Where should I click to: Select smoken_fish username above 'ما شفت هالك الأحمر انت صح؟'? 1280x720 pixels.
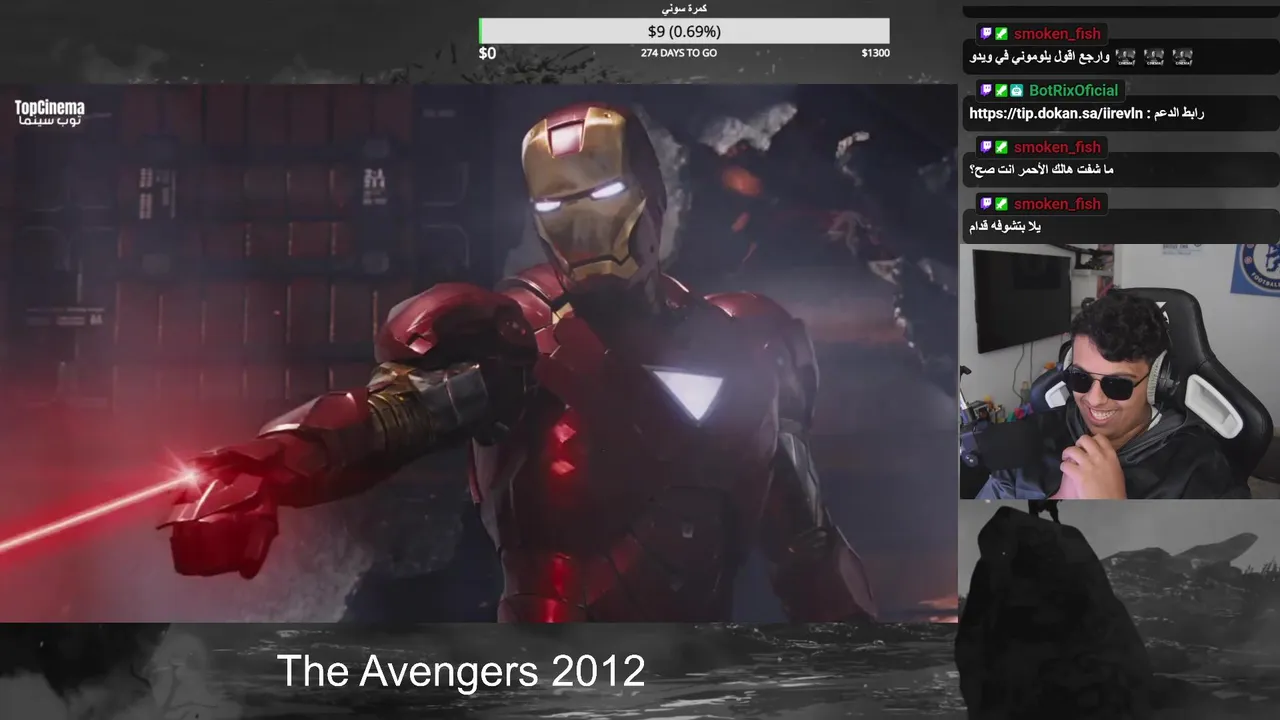[1057, 147]
